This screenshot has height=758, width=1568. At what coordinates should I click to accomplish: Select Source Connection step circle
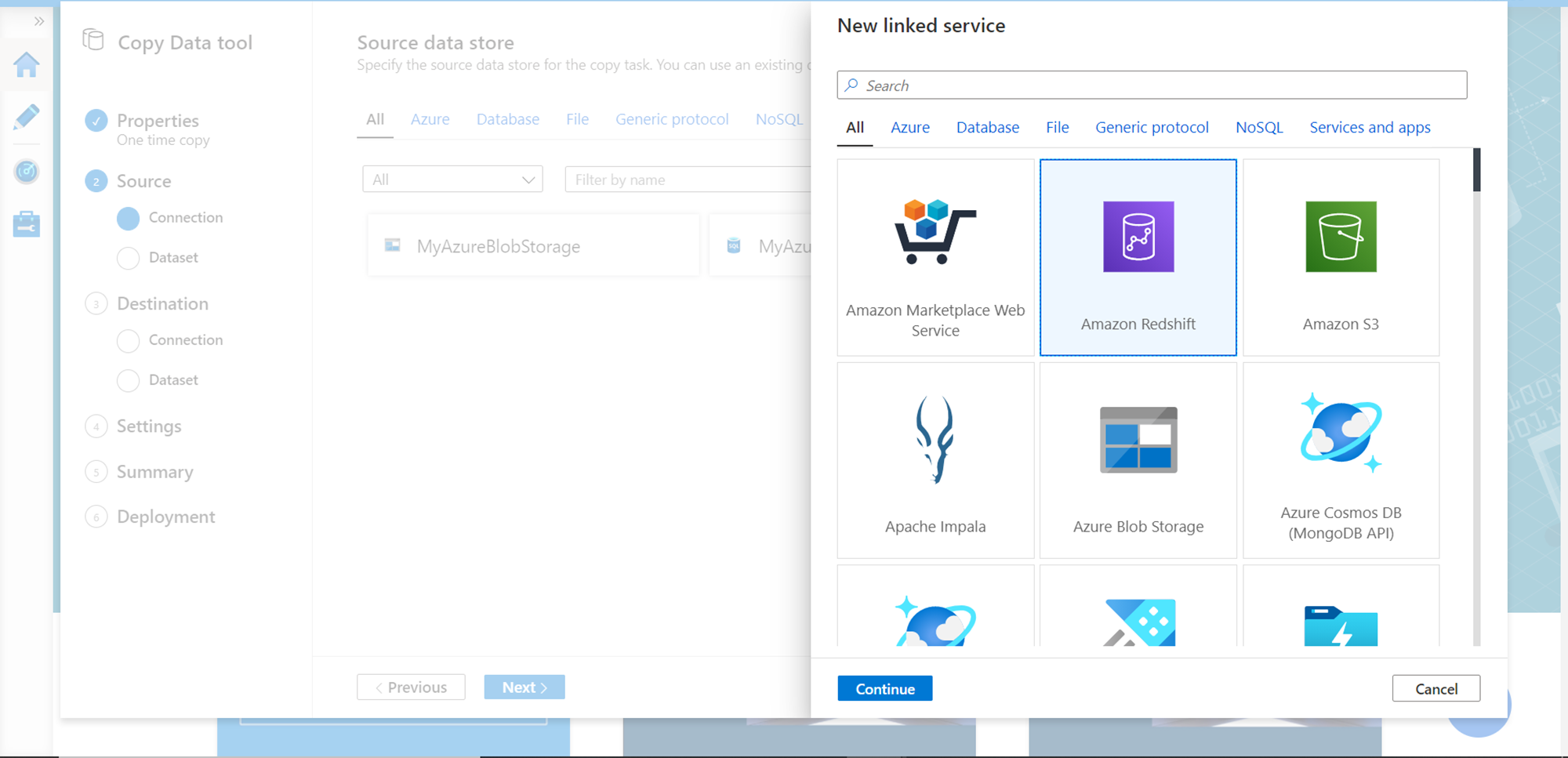tap(128, 218)
